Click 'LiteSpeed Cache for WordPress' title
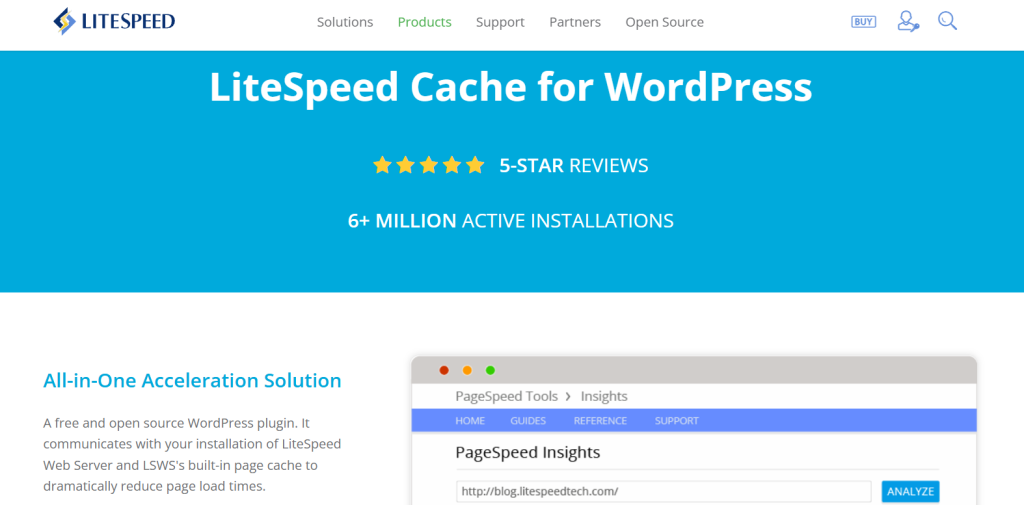The image size is (1024, 505). 511,86
